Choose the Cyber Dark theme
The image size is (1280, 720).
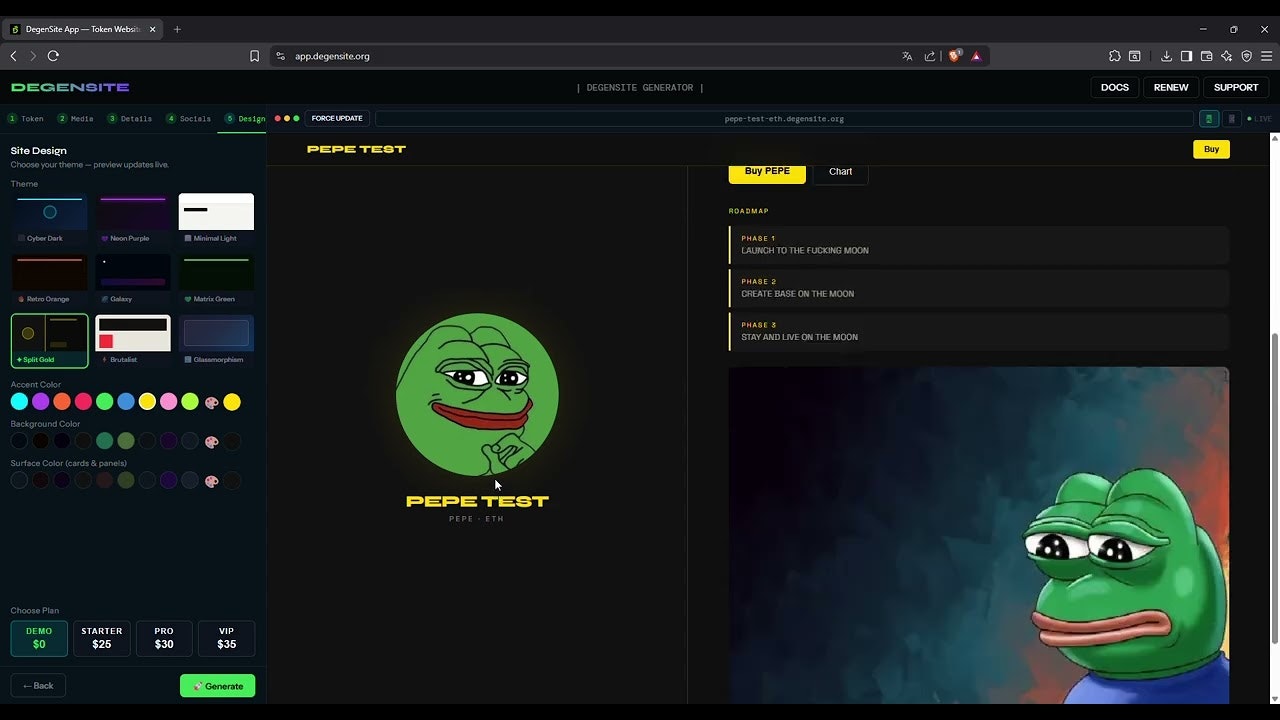pyautogui.click(x=49, y=219)
